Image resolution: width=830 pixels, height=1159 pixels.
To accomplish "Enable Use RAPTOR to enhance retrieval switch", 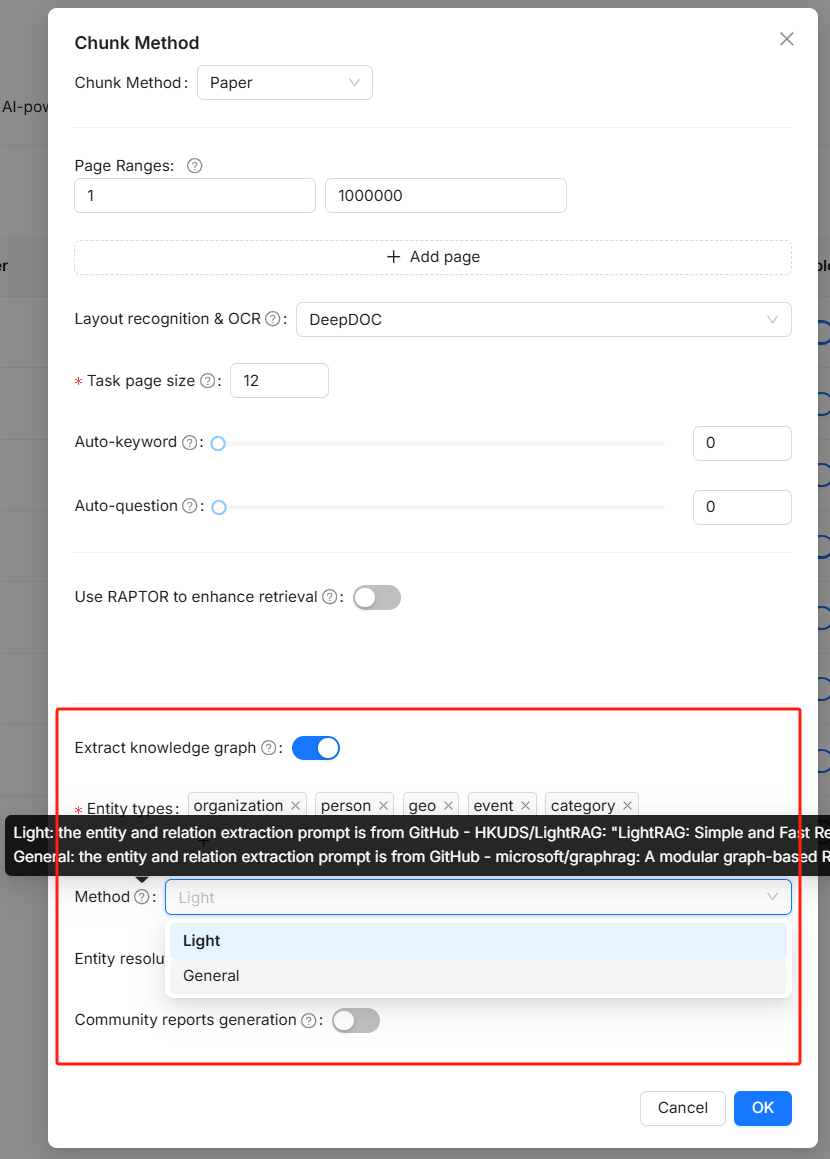I will (x=376, y=598).
